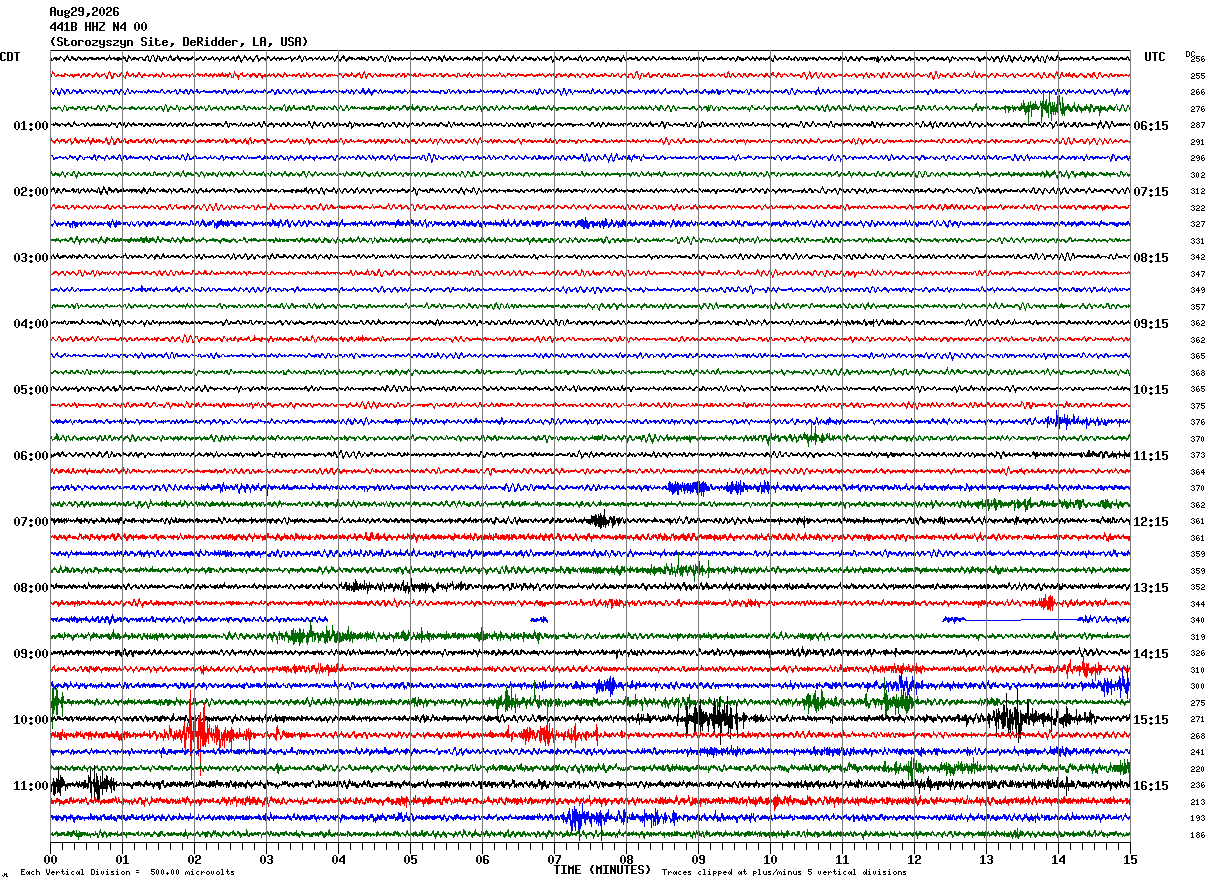
Task: Click the 06:15 UTC time label
Action: click(1151, 126)
